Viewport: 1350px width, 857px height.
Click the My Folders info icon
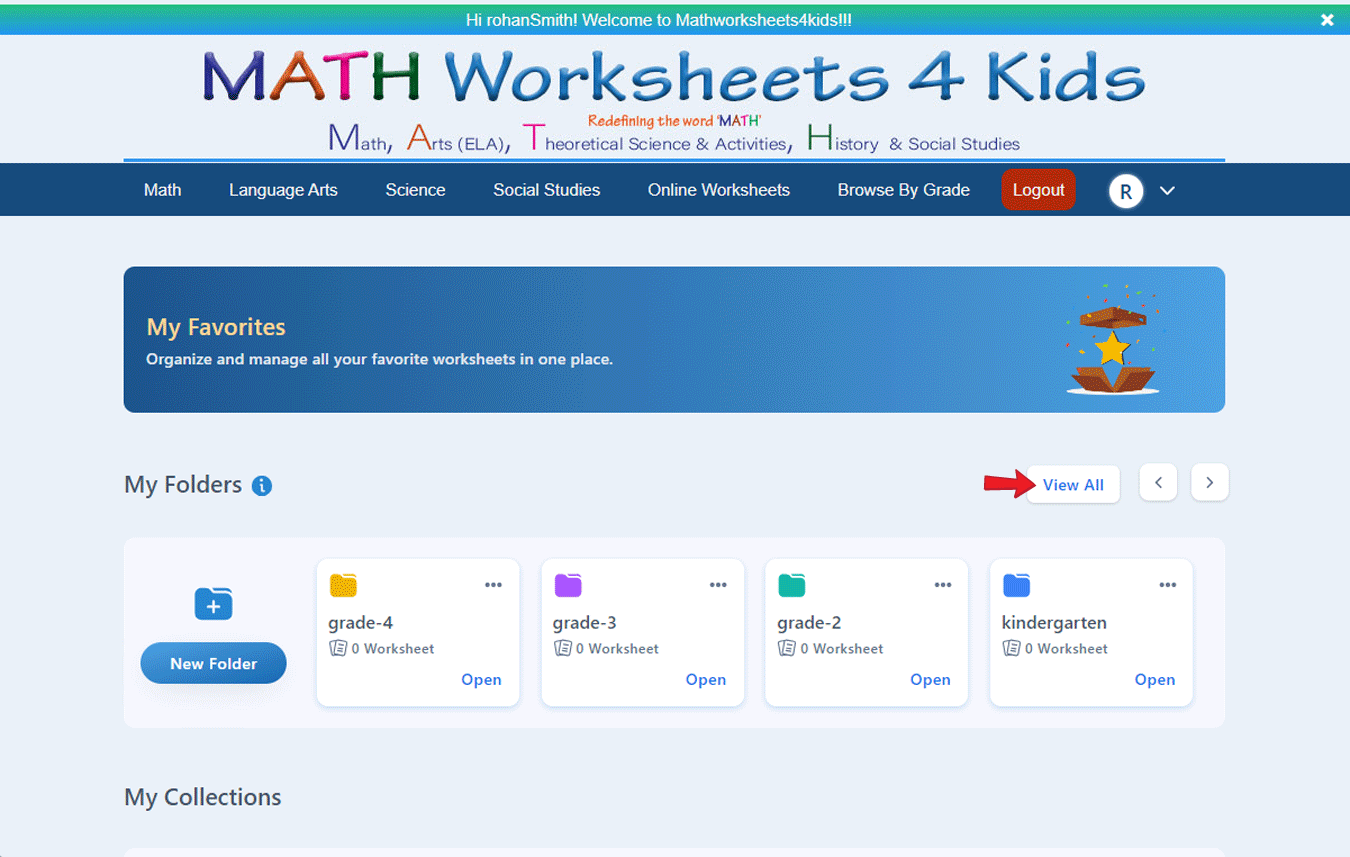point(262,486)
